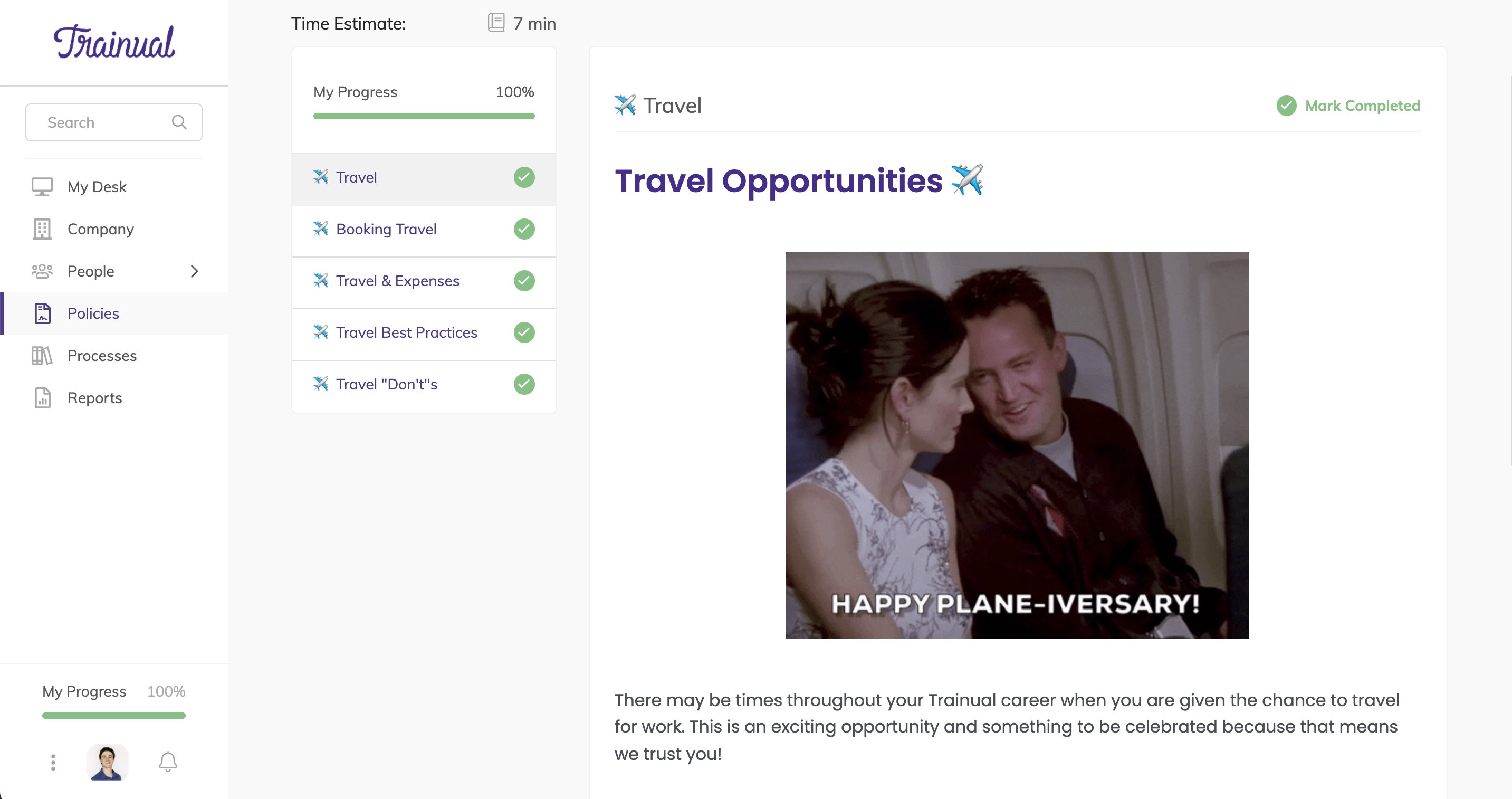Viewport: 1512px width, 799px height.
Task: Select the Company icon in sidebar
Action: [x=41, y=229]
